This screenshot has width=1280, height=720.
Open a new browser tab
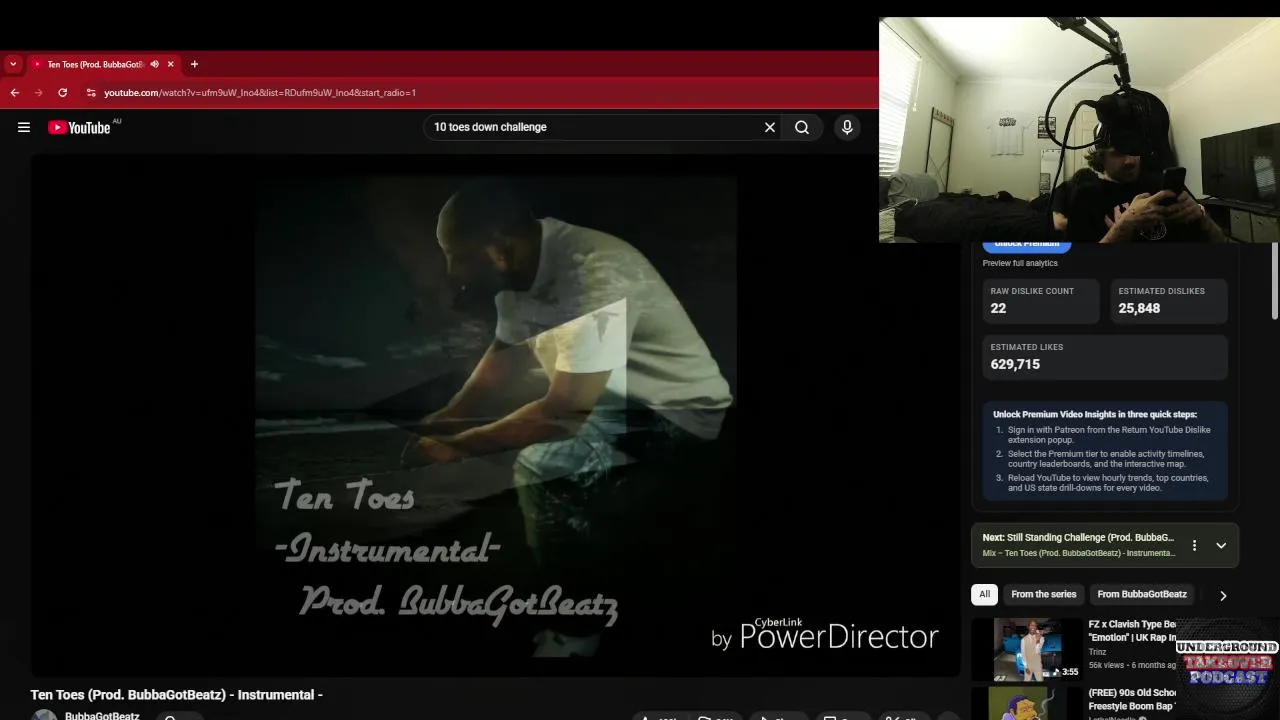[x=194, y=64]
